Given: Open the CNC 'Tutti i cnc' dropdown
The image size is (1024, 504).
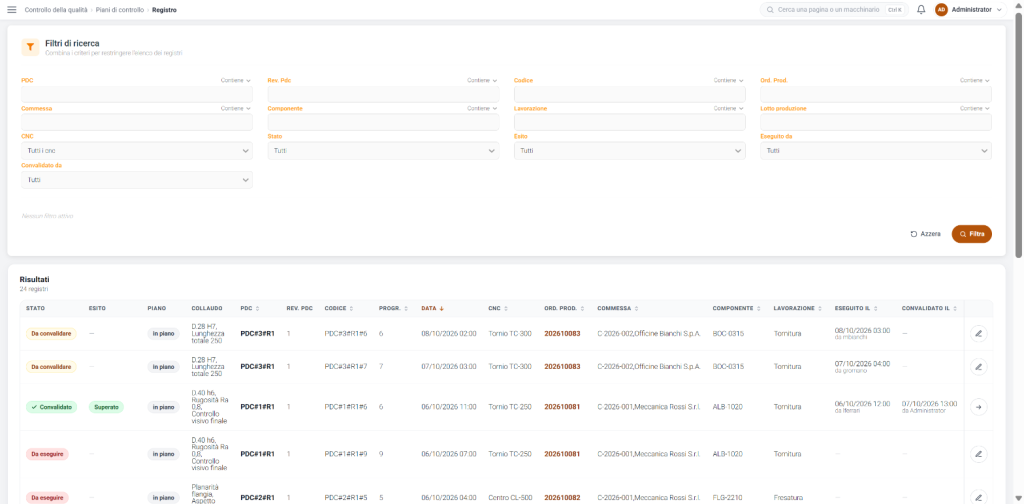Looking at the screenshot, I should pos(136,151).
